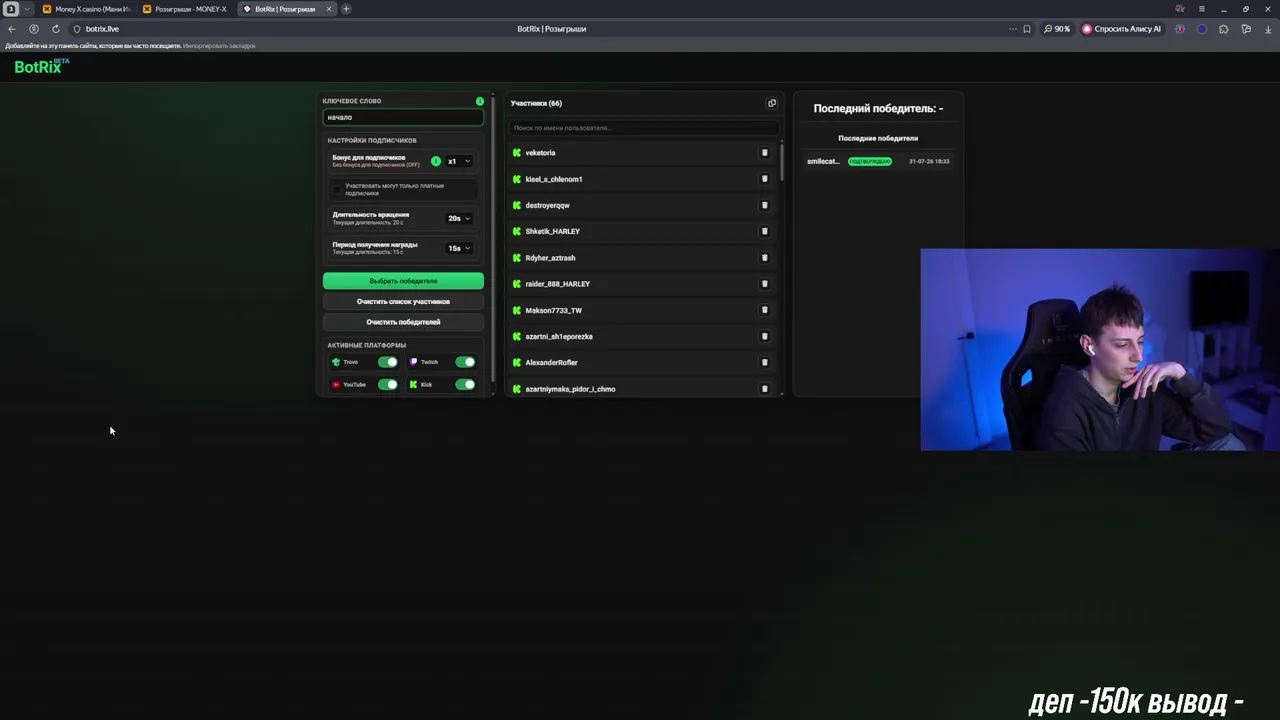Screen dimensions: 1280x720
Task: Close the BotRix | Розыгрыши tab
Action: coord(328,9)
